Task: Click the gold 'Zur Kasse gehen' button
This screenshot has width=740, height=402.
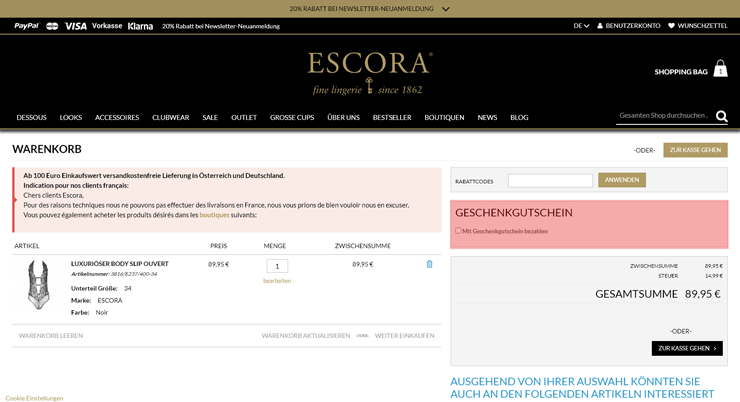Action: [695, 150]
